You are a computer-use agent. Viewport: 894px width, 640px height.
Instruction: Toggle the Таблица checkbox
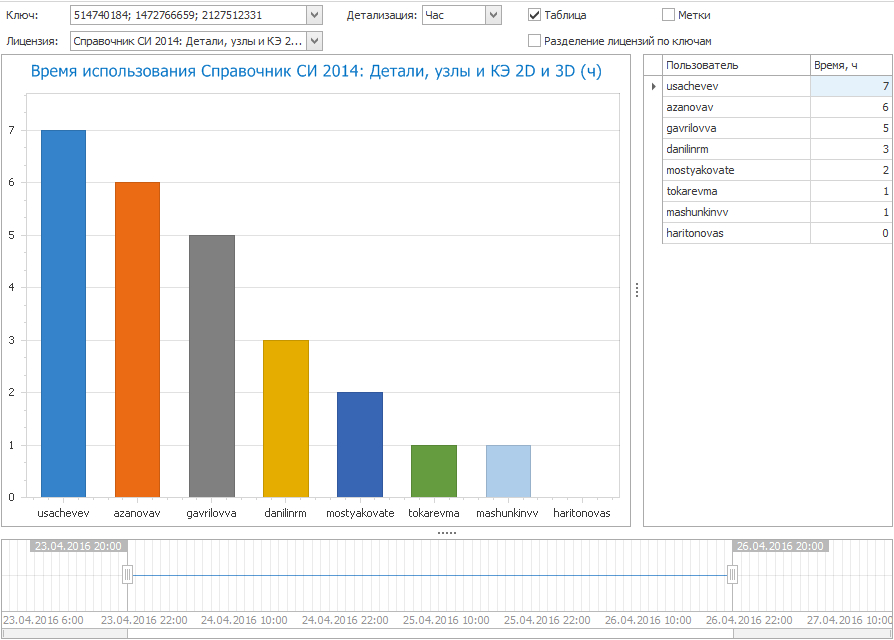click(535, 15)
